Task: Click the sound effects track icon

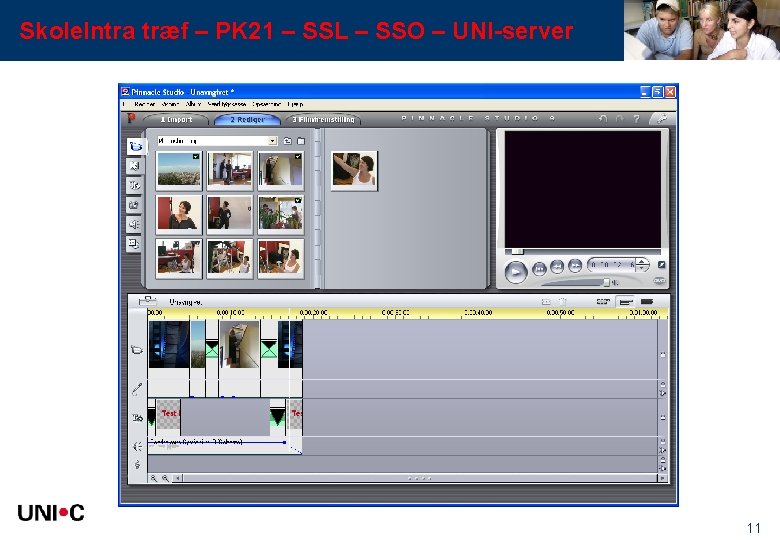Action: 137,446
